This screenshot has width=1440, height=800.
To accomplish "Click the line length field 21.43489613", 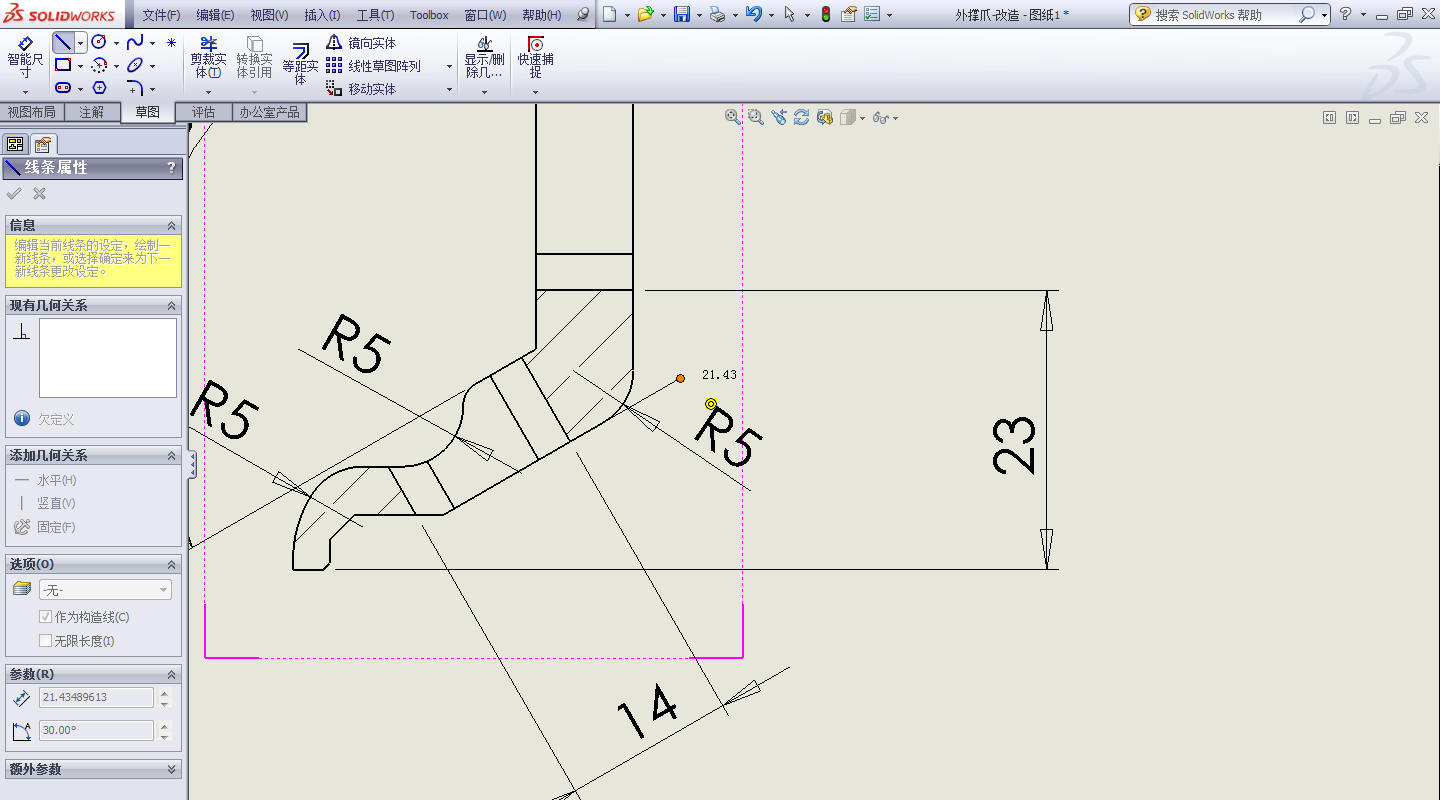I will point(97,697).
